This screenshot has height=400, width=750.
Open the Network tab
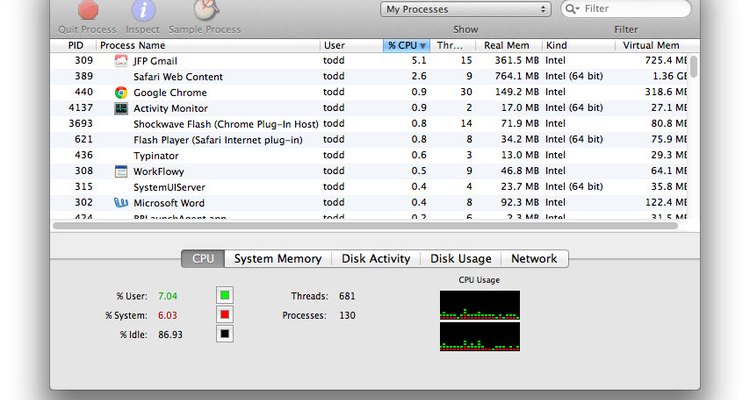[x=534, y=259]
